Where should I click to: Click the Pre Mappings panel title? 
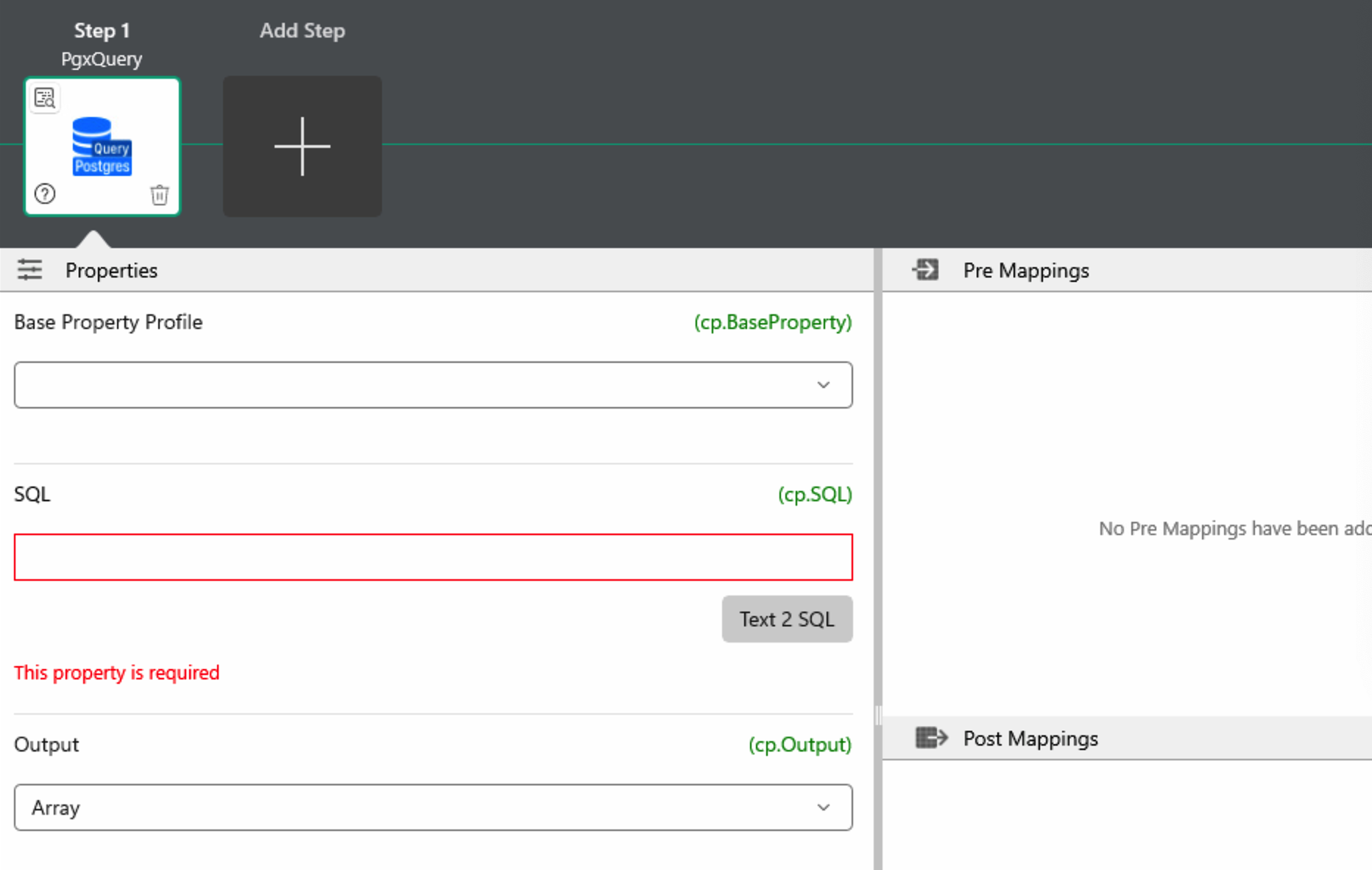1025,271
